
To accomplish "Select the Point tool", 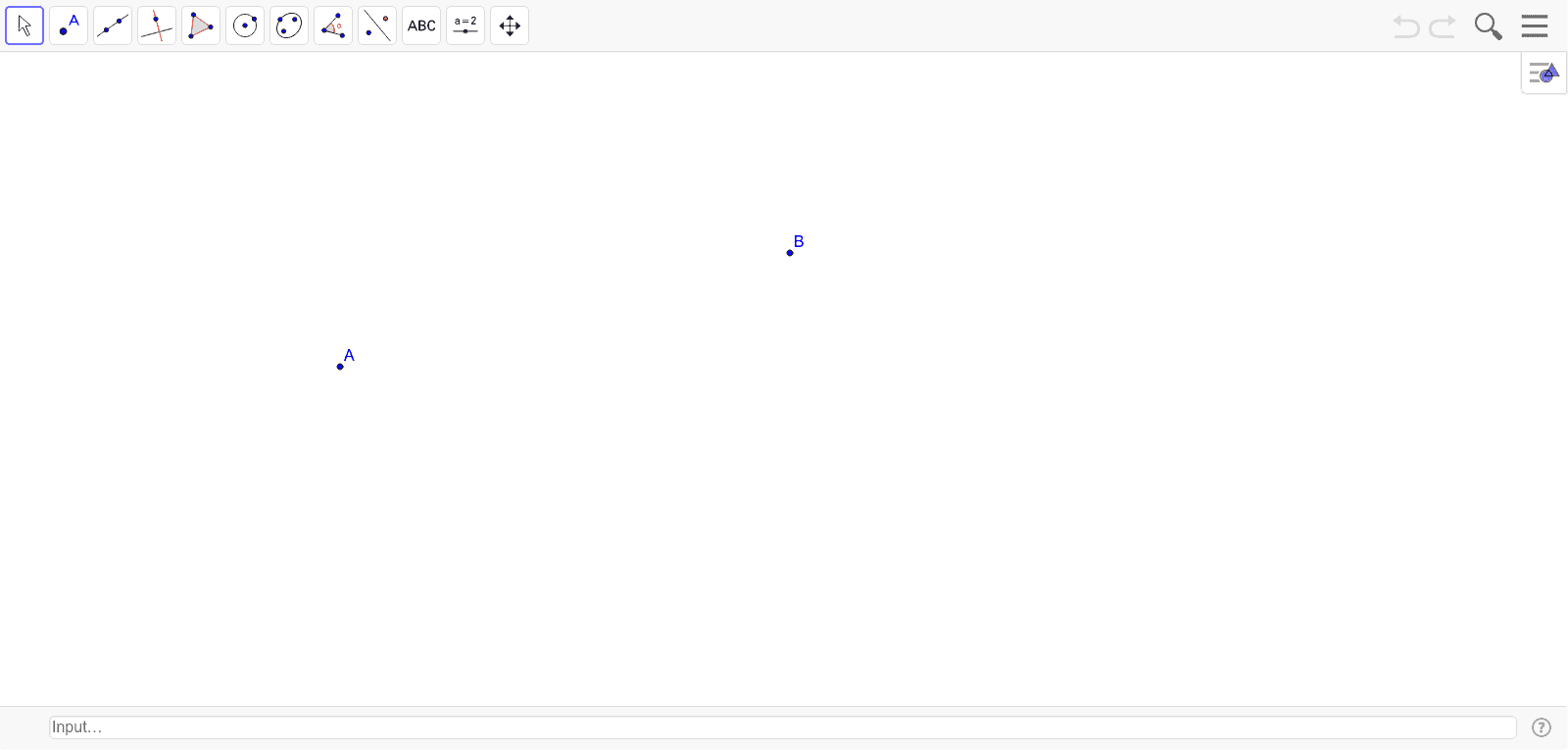I will coord(69,25).
